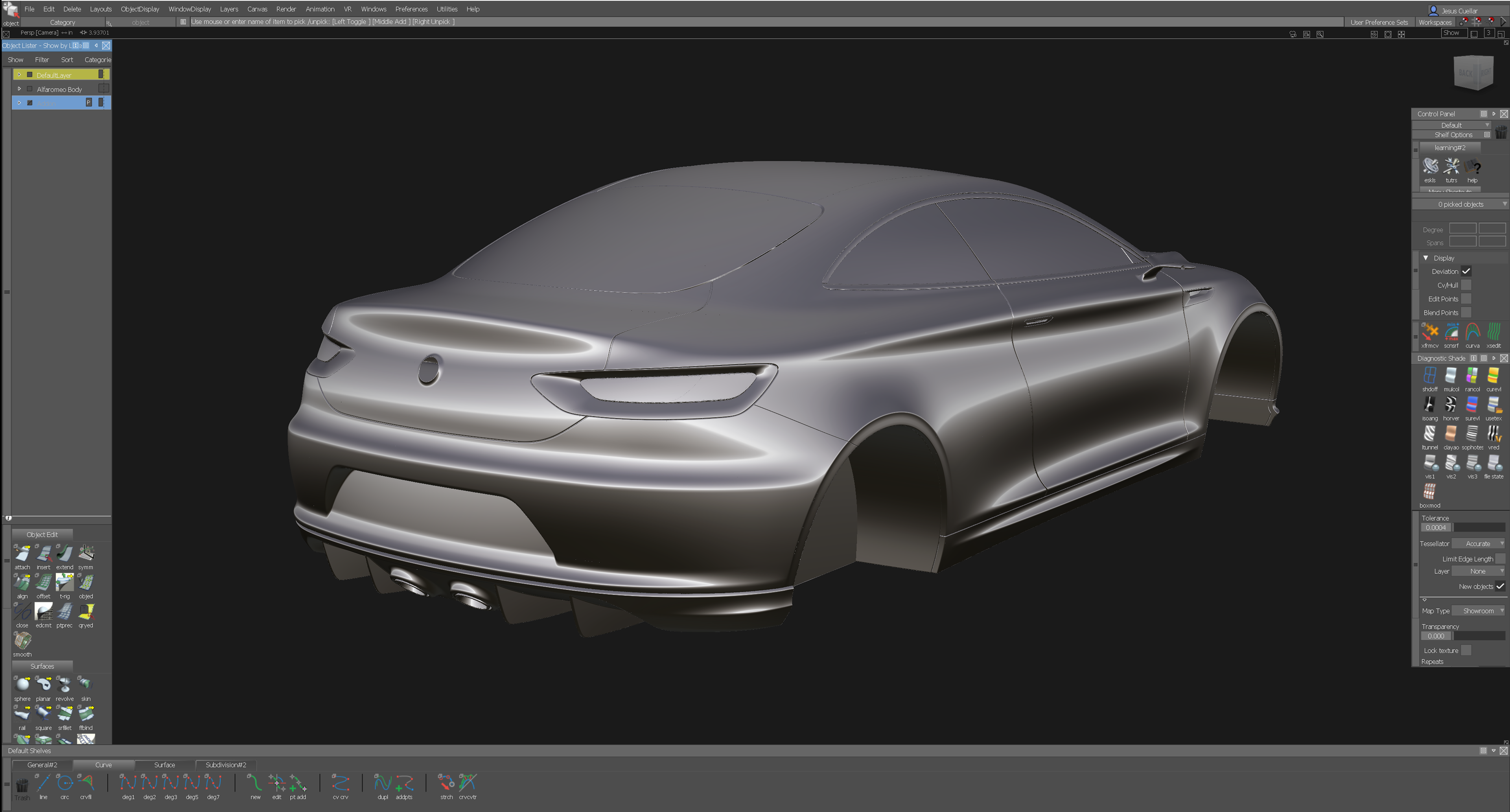Uncheck the Deviation display checkbox
This screenshot has height=812, width=1510.
(1466, 271)
